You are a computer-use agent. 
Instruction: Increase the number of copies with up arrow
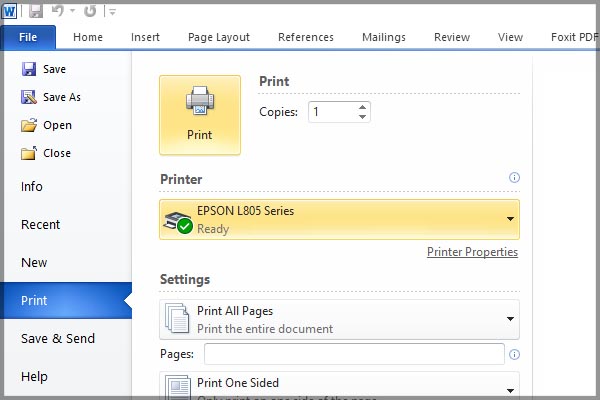point(362,106)
